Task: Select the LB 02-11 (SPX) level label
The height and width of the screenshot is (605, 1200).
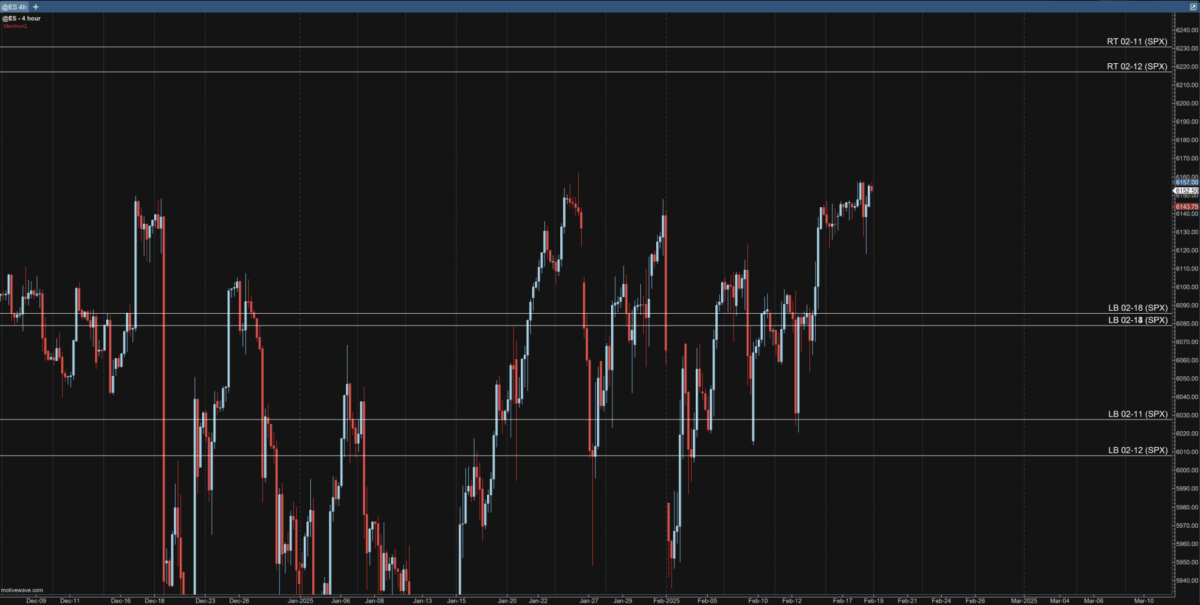Action: (1137, 414)
